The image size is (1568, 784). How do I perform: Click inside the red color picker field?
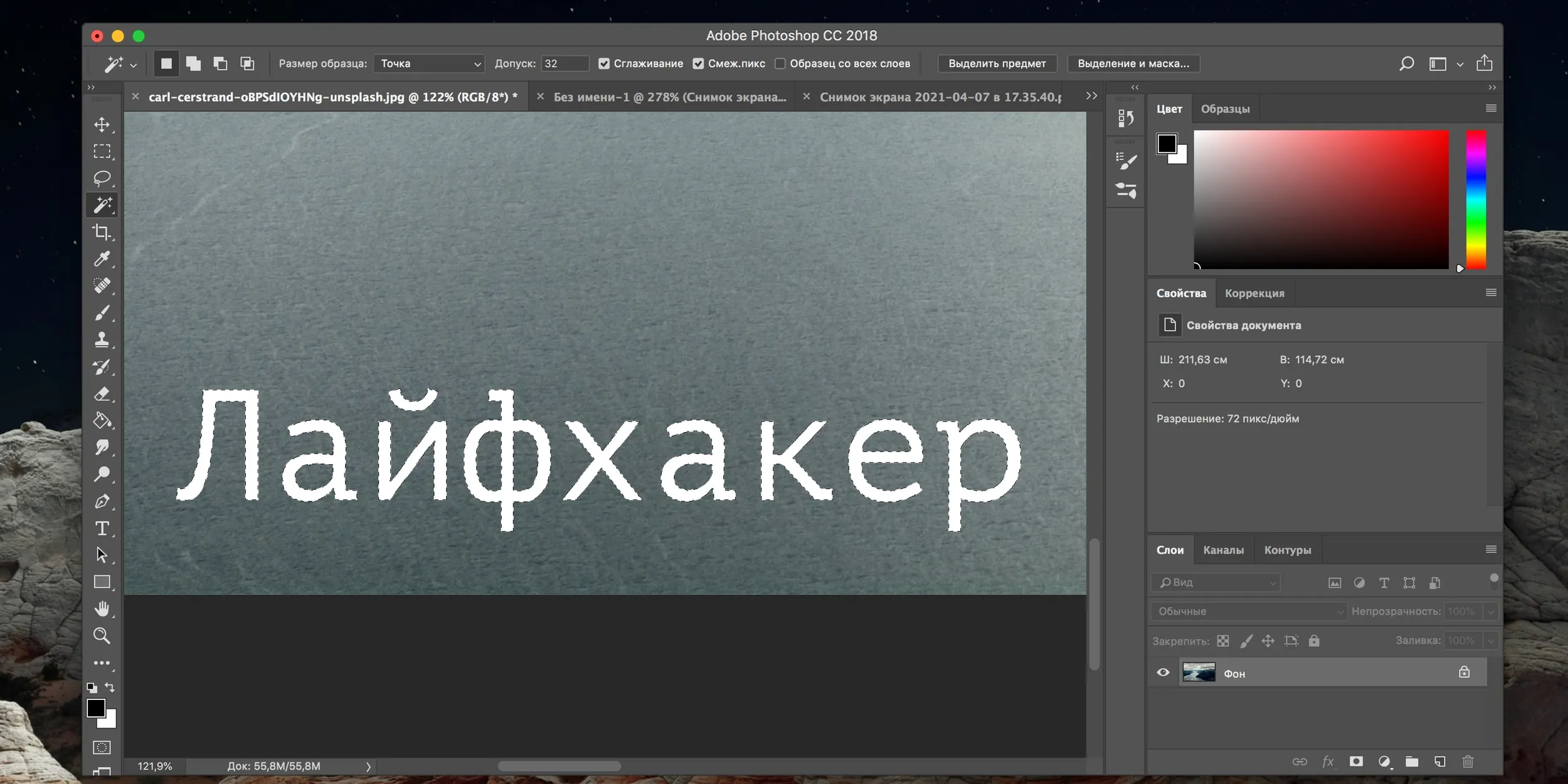point(1321,199)
